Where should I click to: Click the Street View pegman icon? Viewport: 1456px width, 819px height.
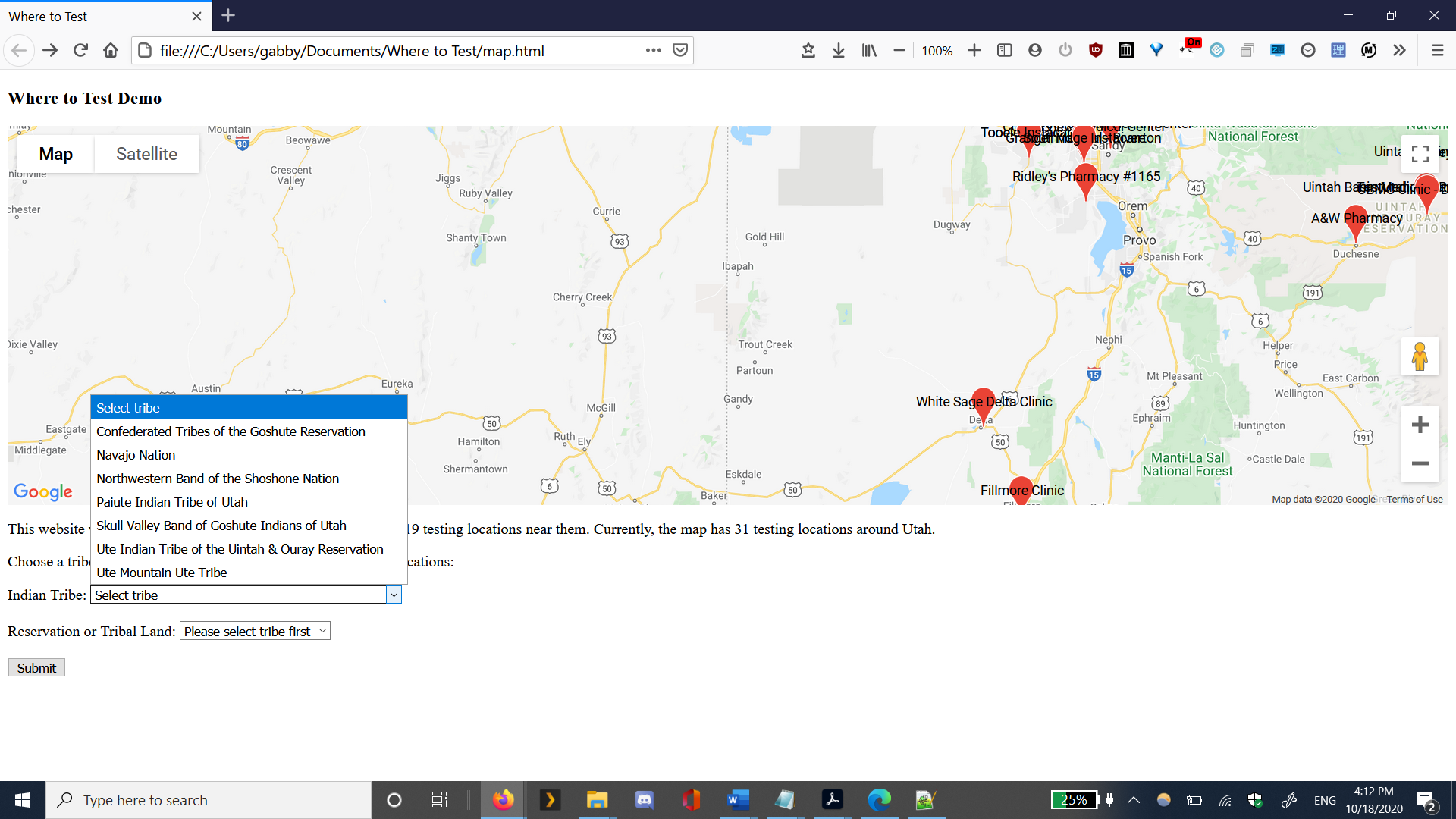point(1420,356)
